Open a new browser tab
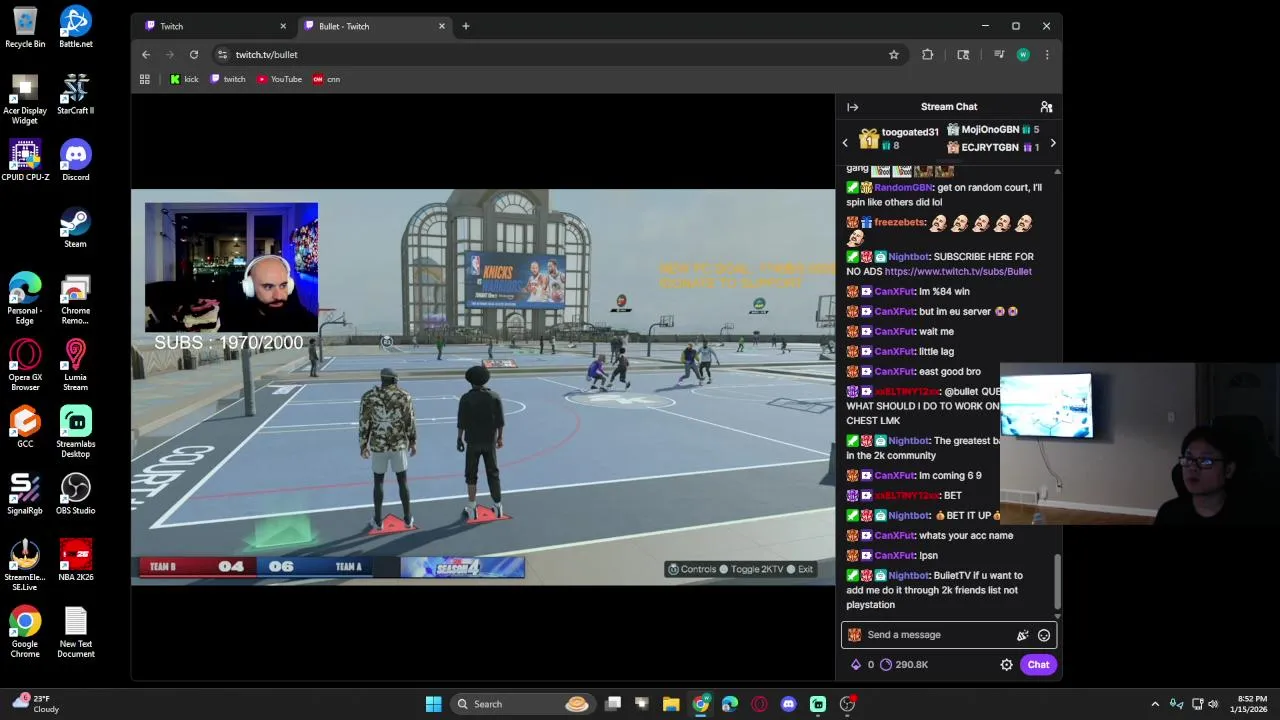This screenshot has height=720, width=1280. tap(466, 26)
